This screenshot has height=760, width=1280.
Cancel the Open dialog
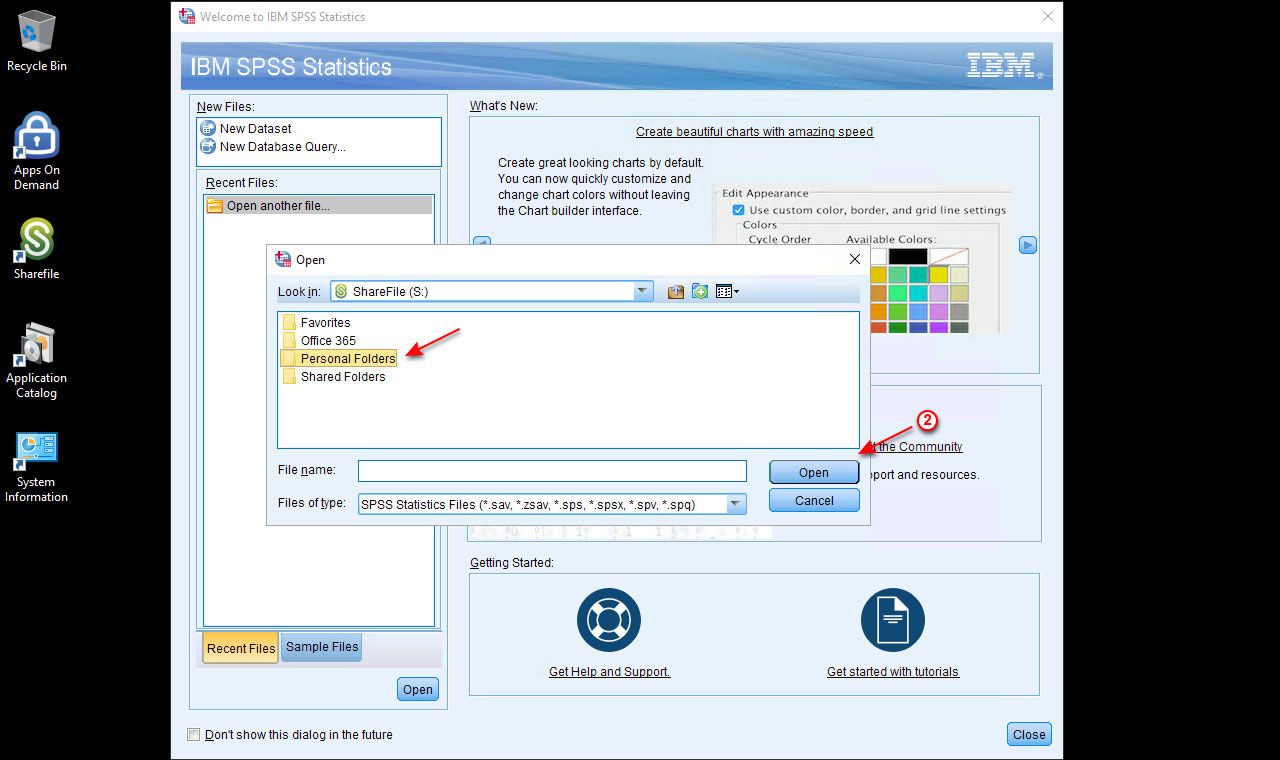click(814, 501)
